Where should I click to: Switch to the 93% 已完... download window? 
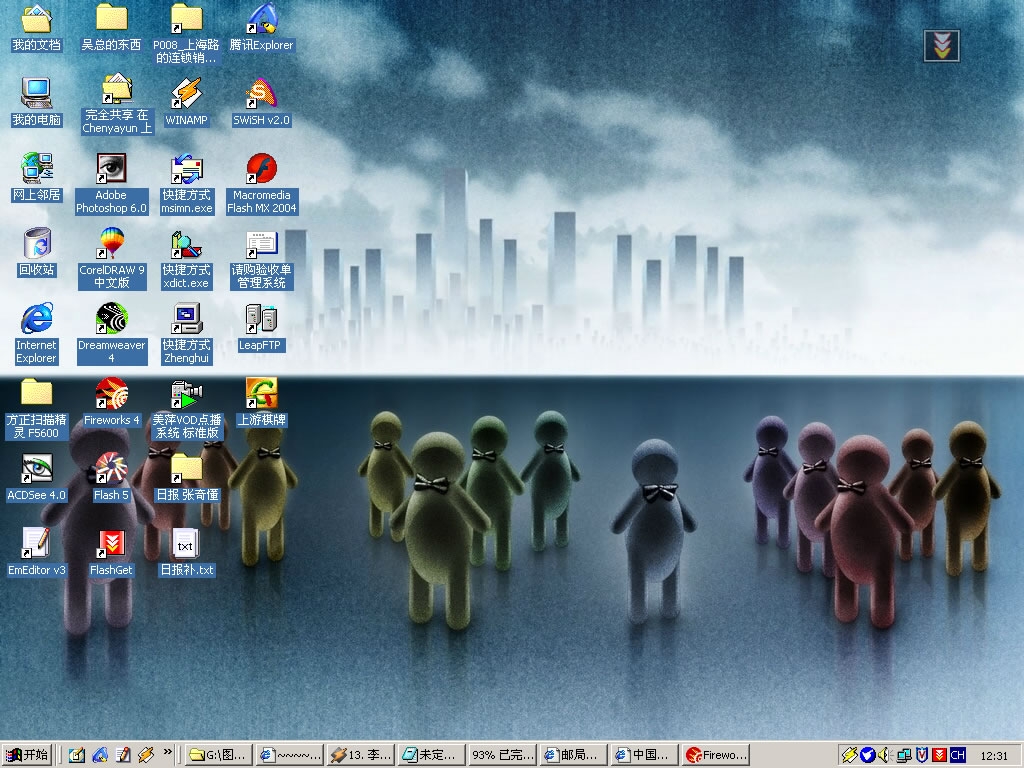point(502,755)
